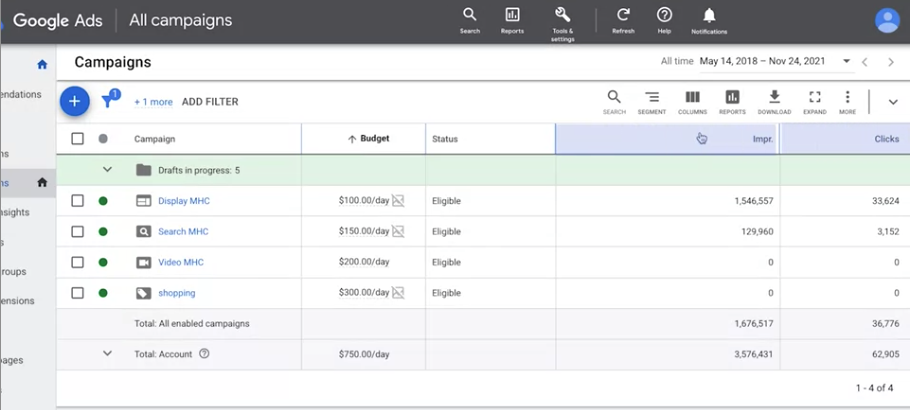Open Tools & settings wrench menu
This screenshot has width=910, height=410.
point(562,24)
